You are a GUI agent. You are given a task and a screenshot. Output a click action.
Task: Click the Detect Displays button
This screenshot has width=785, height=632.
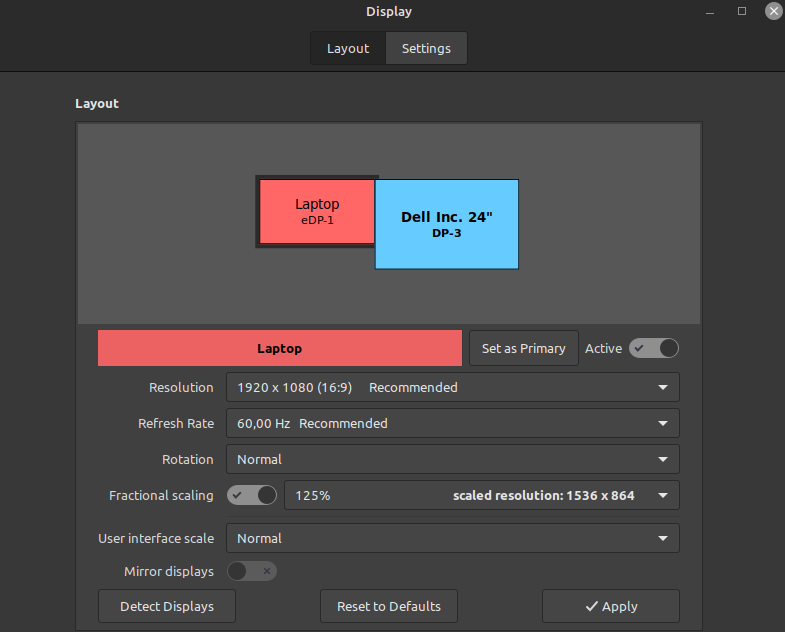[x=167, y=606]
